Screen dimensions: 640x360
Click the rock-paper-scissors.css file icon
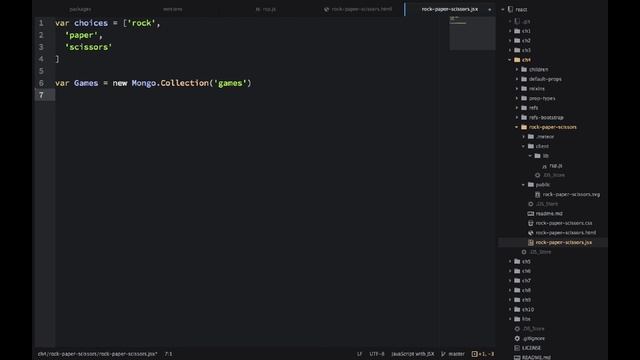pyautogui.click(x=531, y=223)
